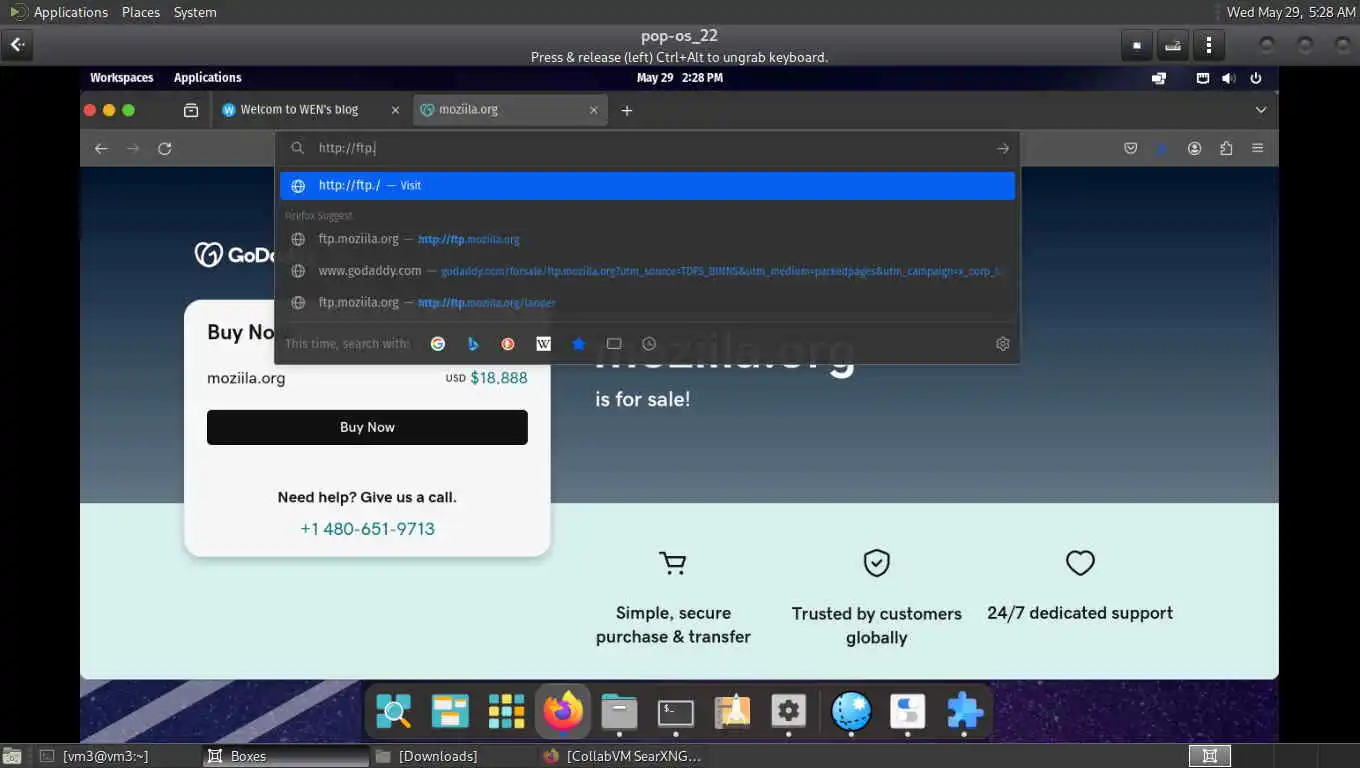Screen dimensions: 1360x768
Task: Click the Buy Now button
Action: pos(367,427)
